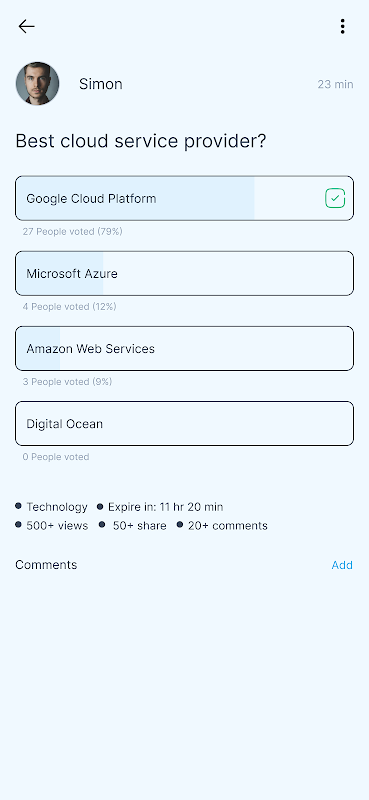Uncheck the green Google Cloud Platform checkmark

[335, 198]
